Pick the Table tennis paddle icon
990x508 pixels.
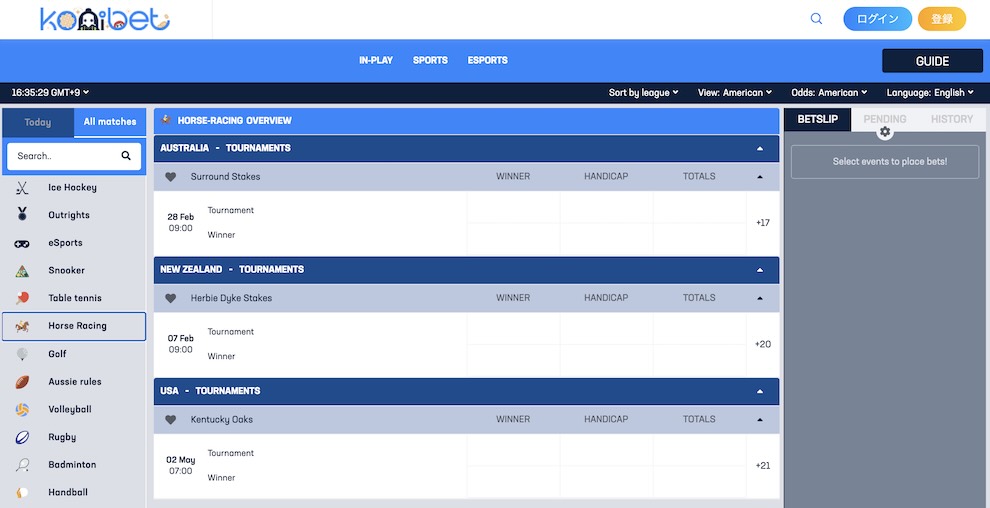[x=22, y=298]
